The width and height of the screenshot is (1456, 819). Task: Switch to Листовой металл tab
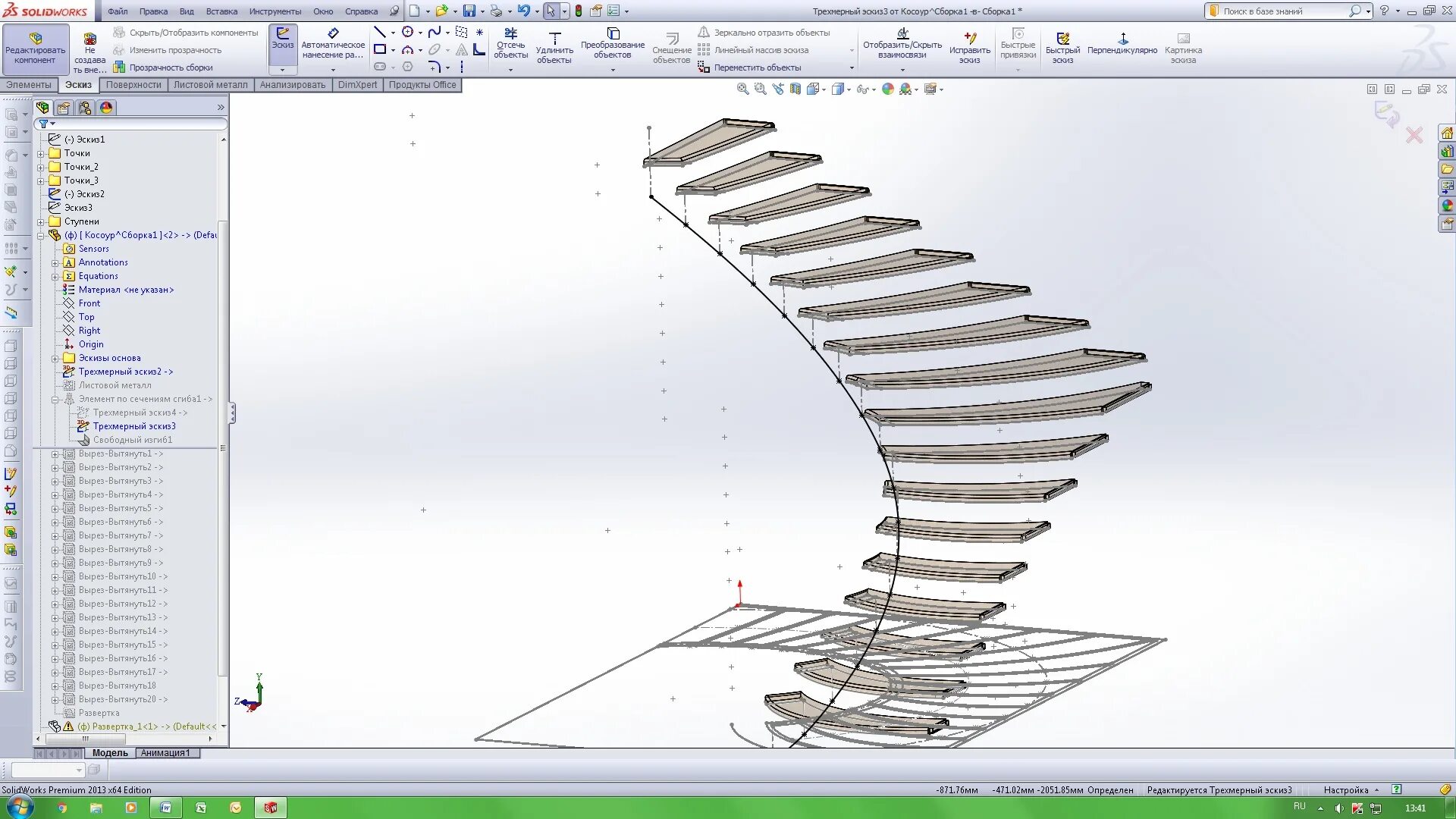210,85
